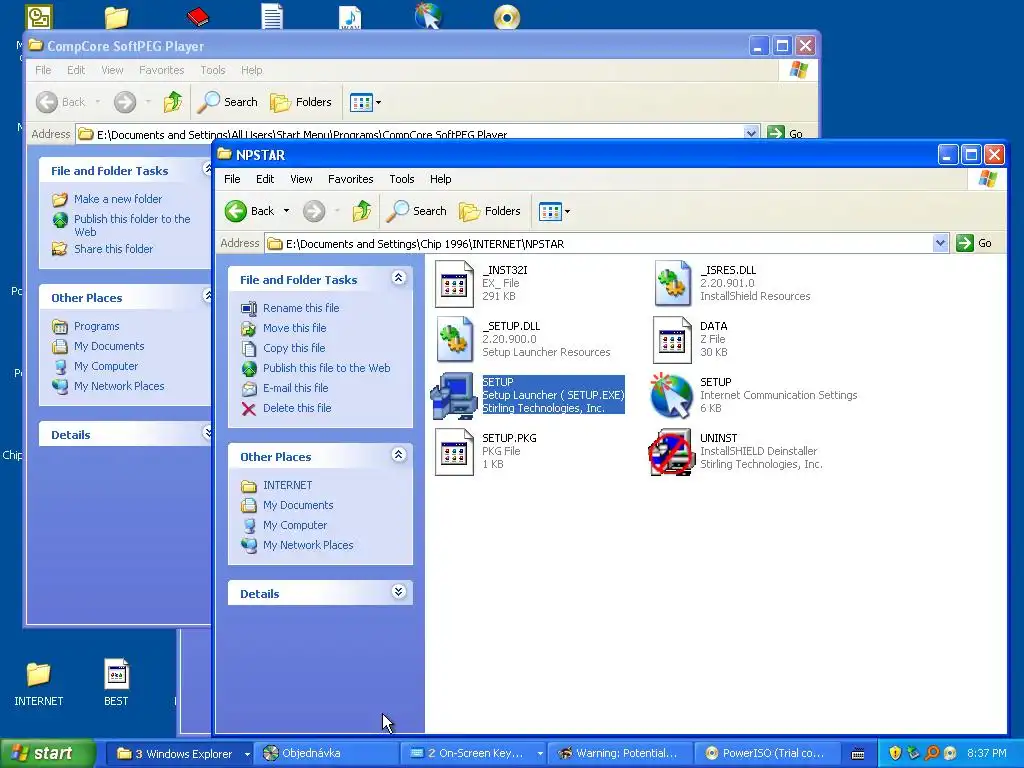
Task: Click E-mail this file
Action: pos(296,388)
